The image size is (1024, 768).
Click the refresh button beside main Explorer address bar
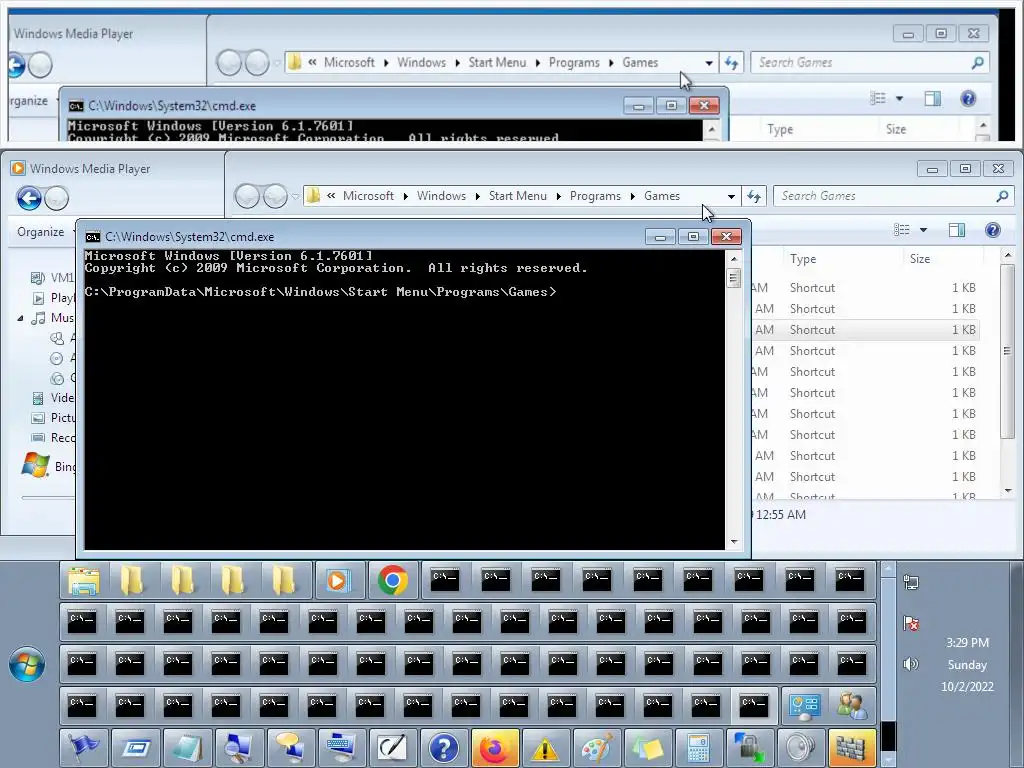pyautogui.click(x=754, y=196)
